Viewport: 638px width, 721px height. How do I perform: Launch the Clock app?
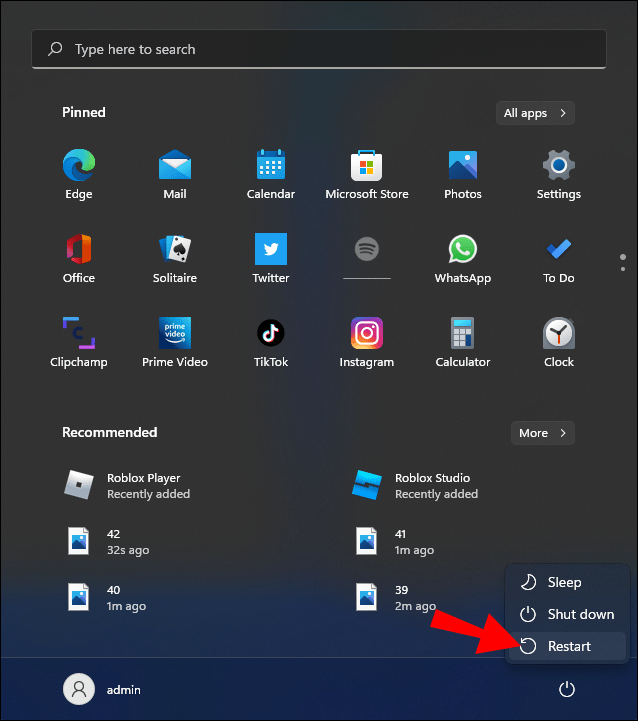pos(558,342)
